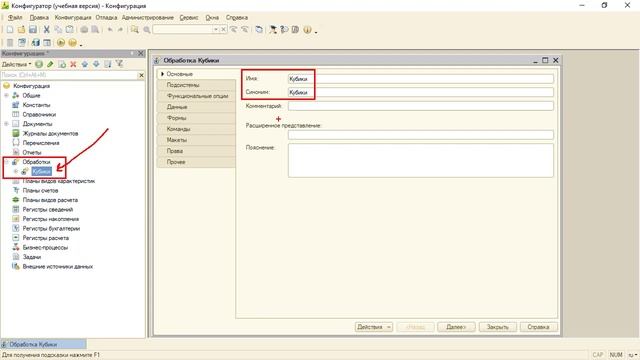Select Отчеты in the configuration tree
This screenshot has height=360, width=640.
[x=32, y=152]
